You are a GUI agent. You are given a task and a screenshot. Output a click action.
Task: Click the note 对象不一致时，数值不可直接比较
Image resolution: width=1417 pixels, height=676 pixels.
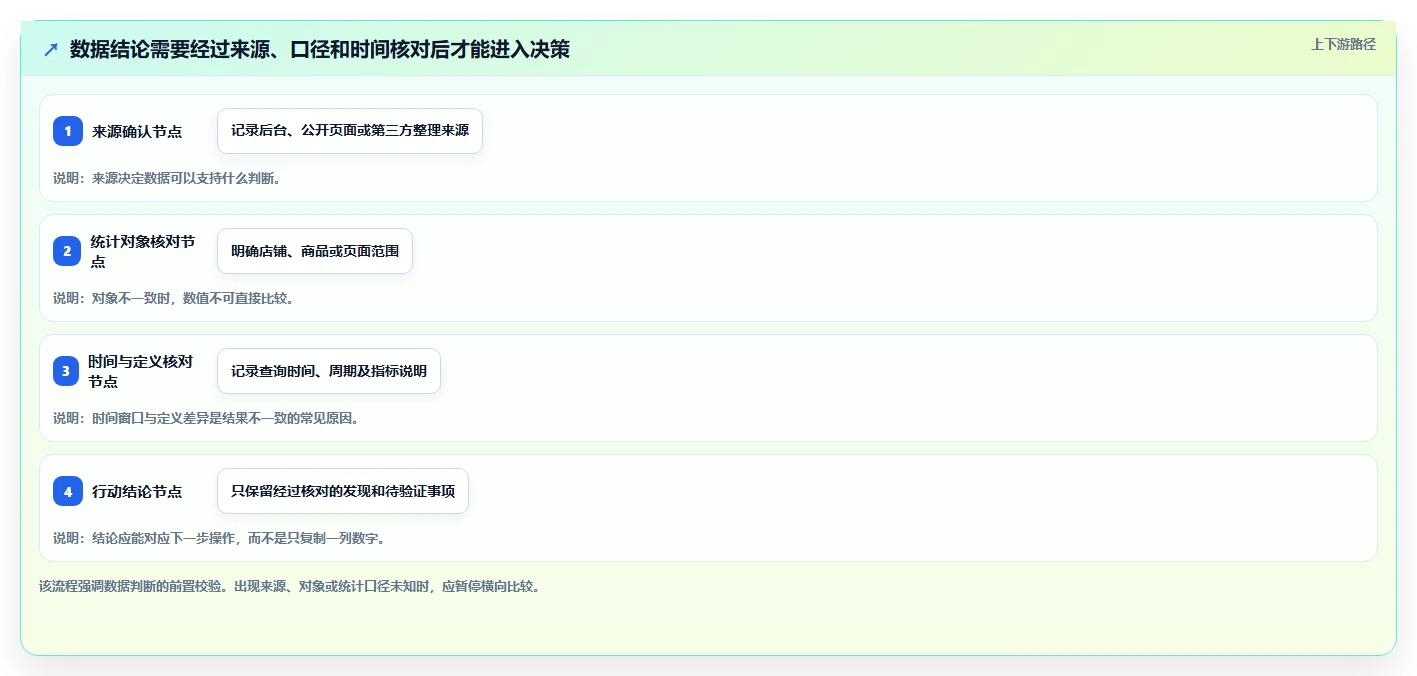[x=174, y=298]
